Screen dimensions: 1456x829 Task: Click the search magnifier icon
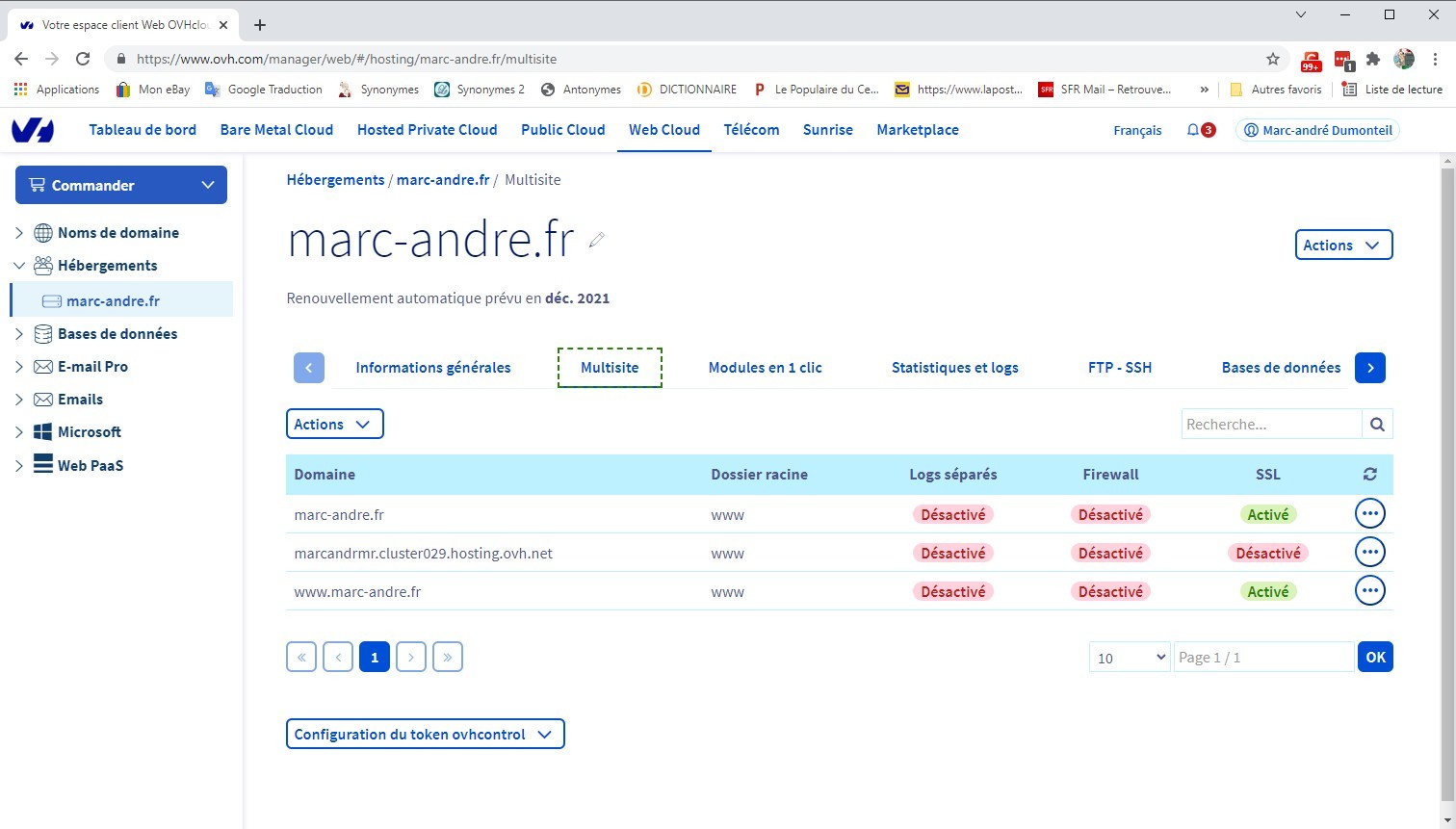click(x=1377, y=424)
